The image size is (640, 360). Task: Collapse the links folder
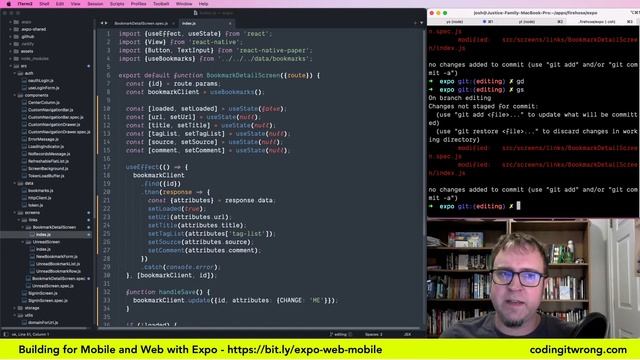[x=19, y=220]
